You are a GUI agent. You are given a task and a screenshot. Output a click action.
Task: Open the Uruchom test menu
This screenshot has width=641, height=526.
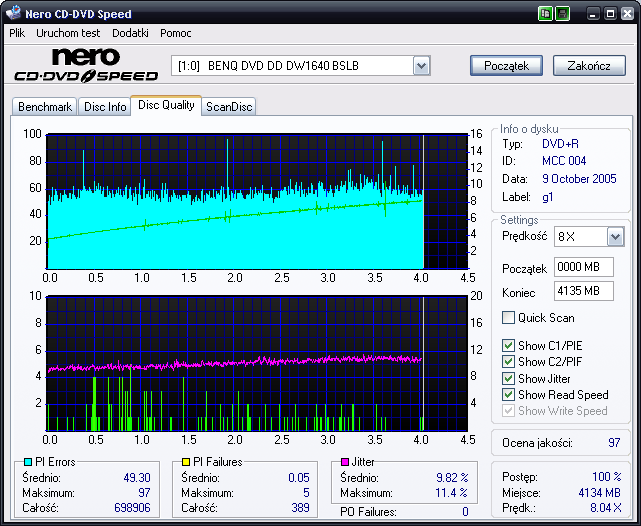pos(68,33)
